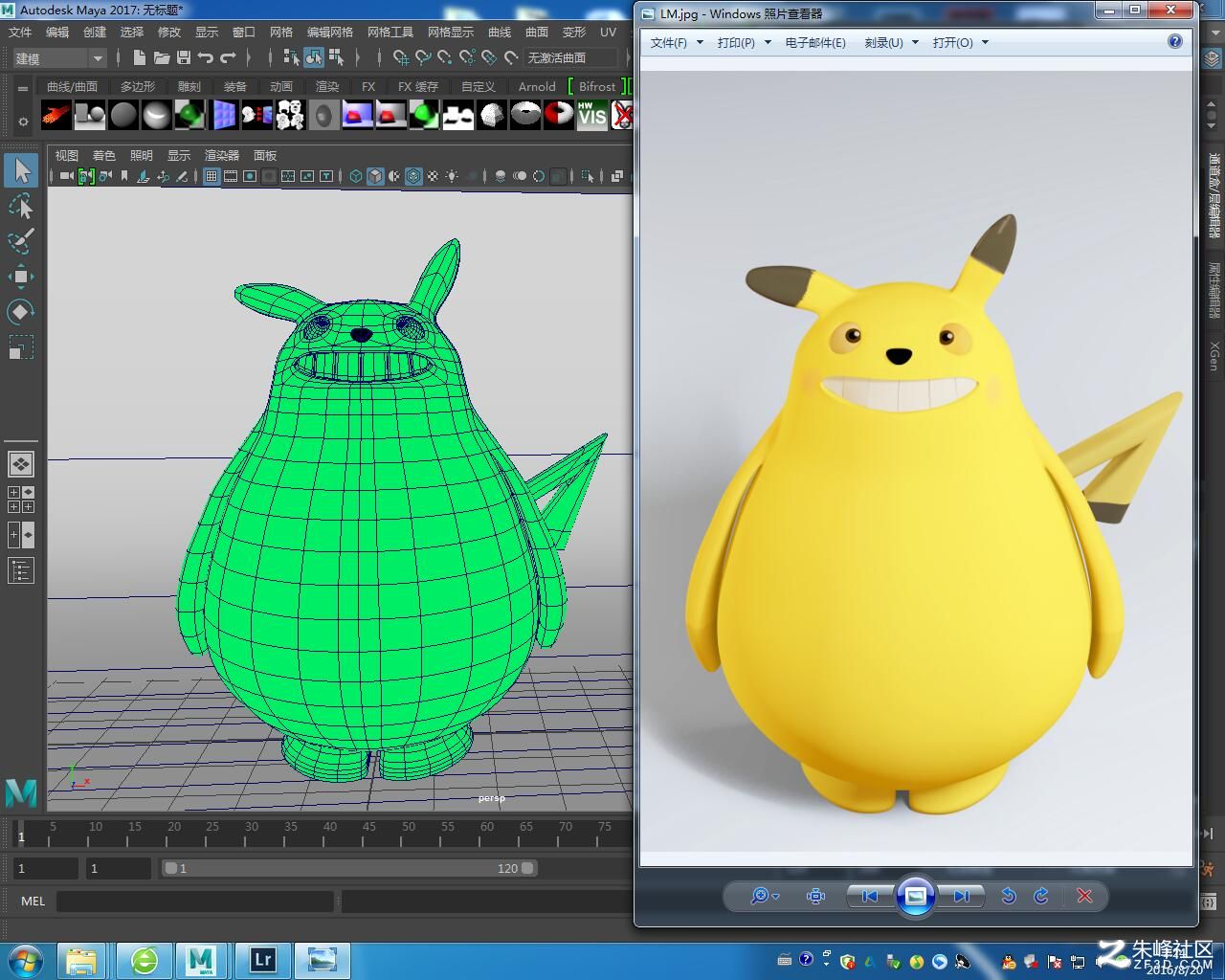Toggle Snap to points icon
The height and width of the screenshot is (980, 1225).
point(445,57)
